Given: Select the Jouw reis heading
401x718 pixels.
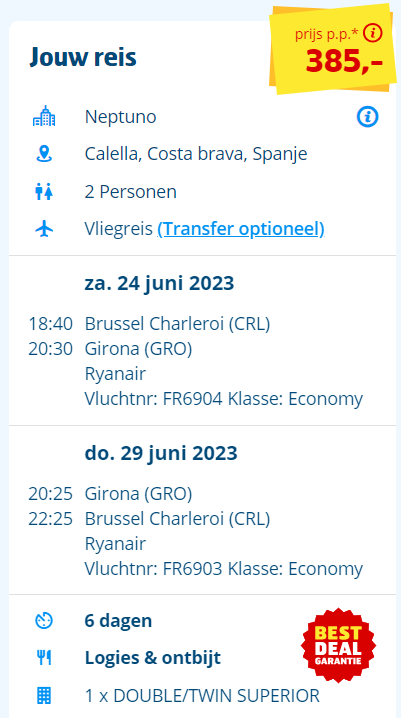Looking at the screenshot, I should [83, 58].
